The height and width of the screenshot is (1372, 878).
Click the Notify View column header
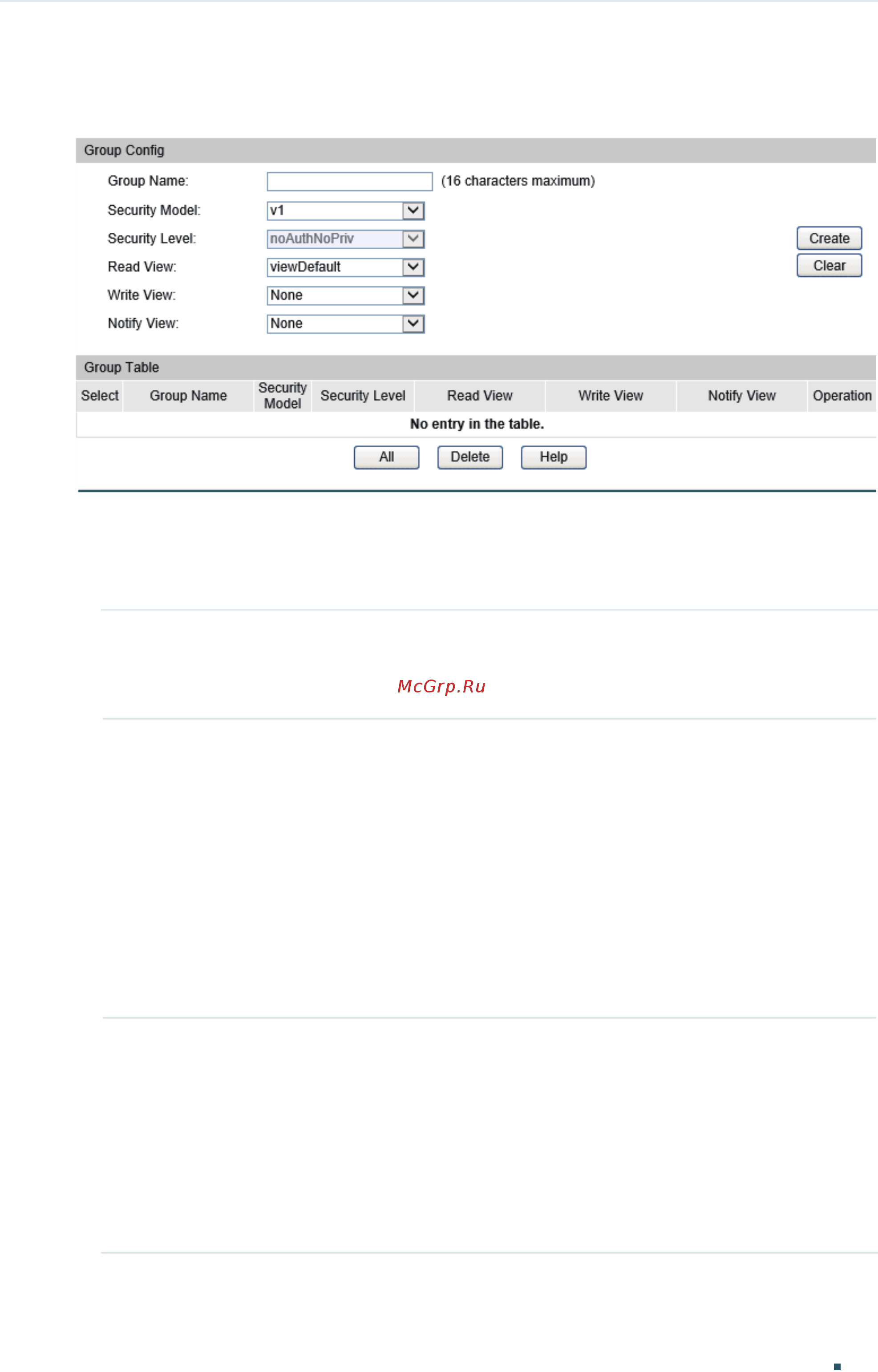pyautogui.click(x=742, y=396)
